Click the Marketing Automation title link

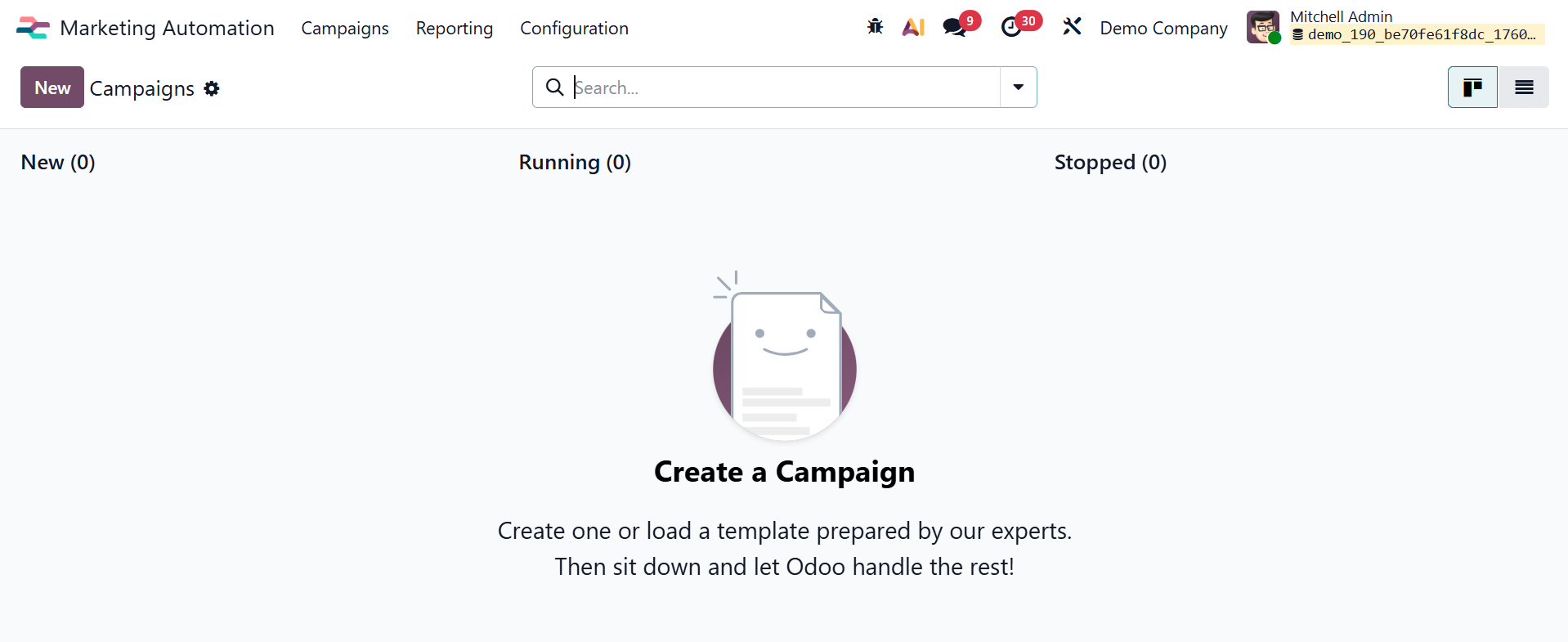pos(167,28)
